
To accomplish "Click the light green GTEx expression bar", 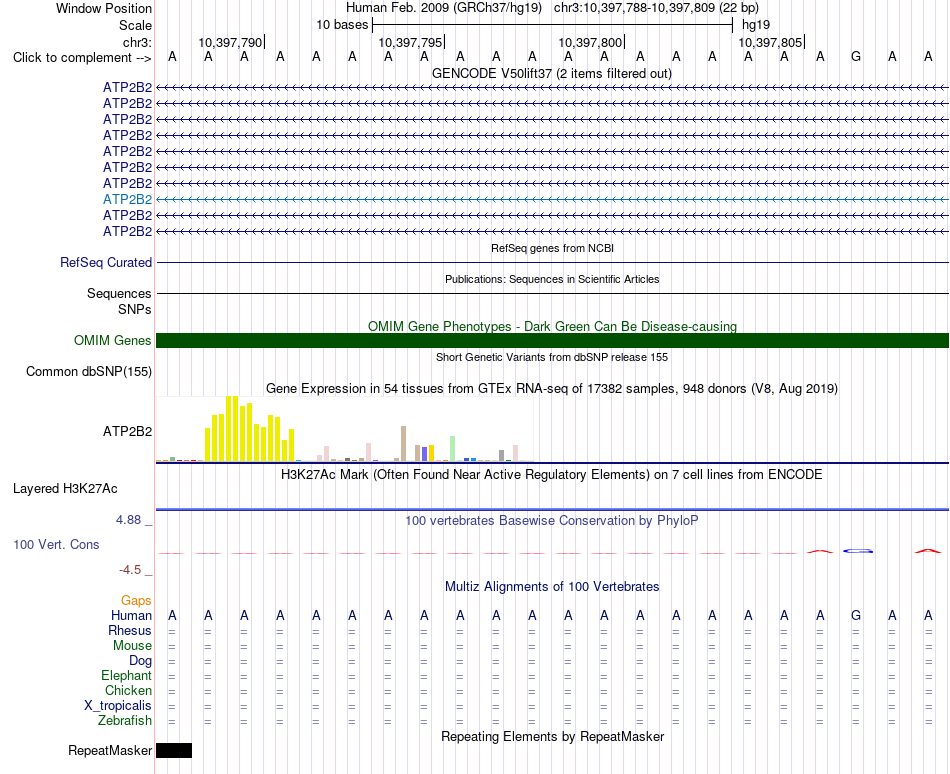I will 452,449.
